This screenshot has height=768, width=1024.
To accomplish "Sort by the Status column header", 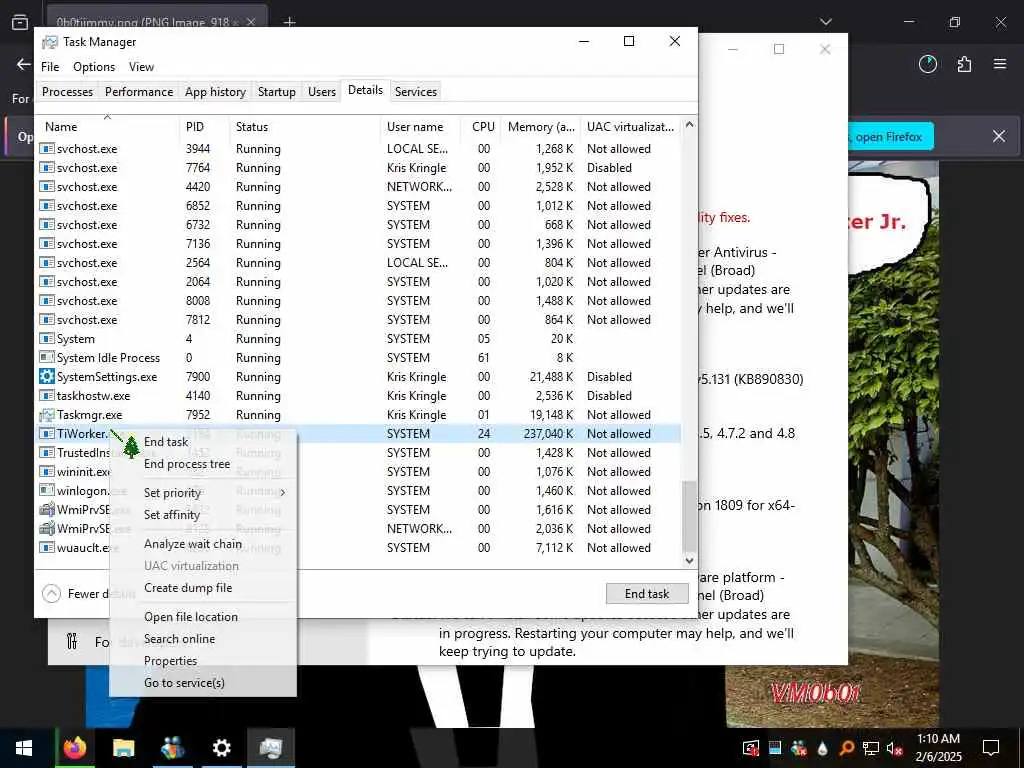I will point(305,127).
